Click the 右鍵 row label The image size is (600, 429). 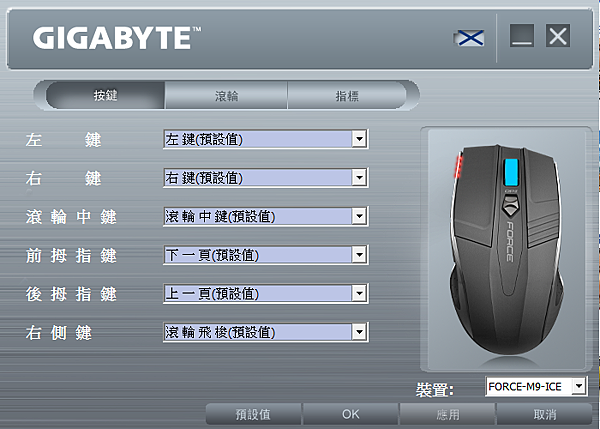64,178
